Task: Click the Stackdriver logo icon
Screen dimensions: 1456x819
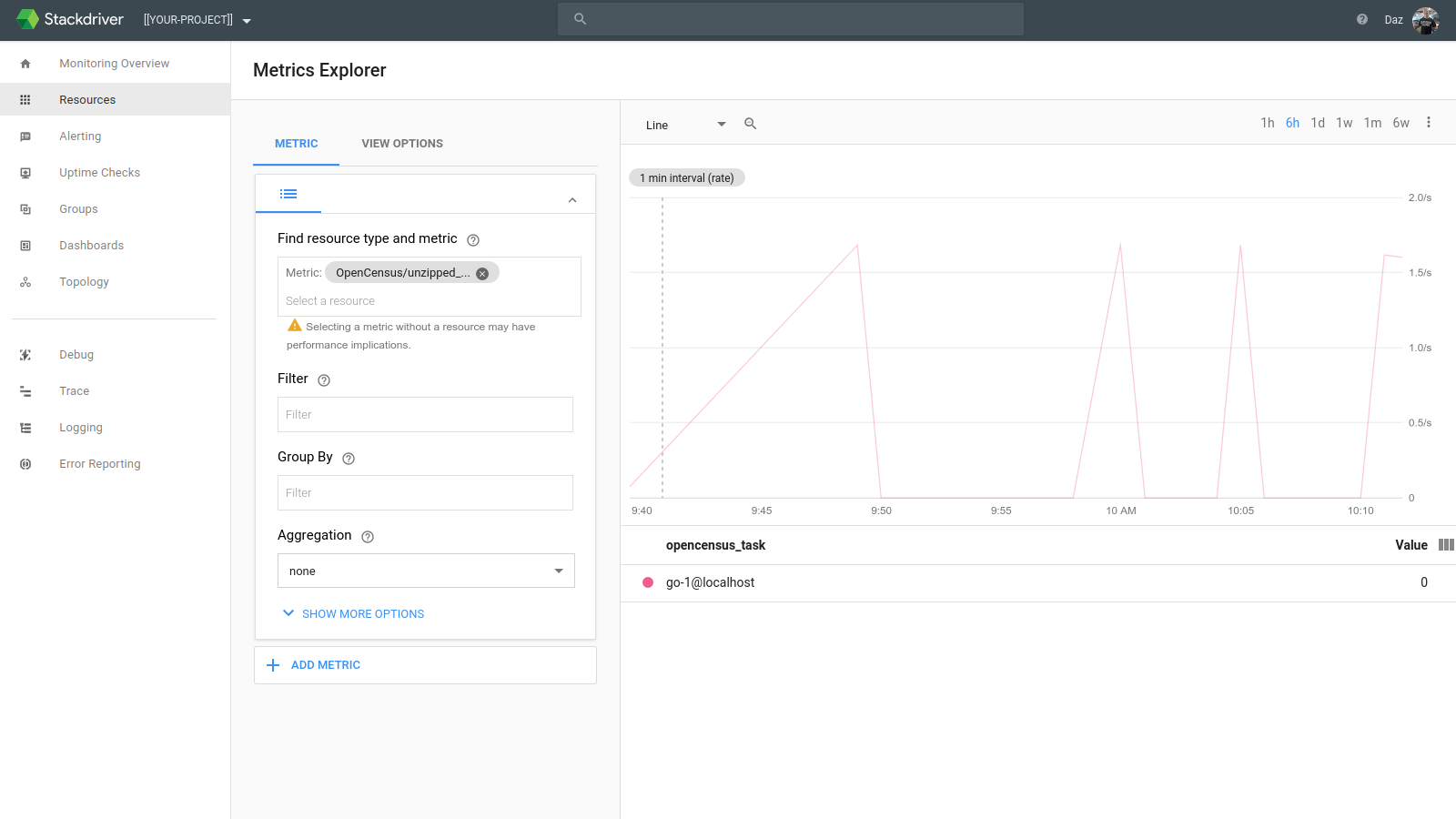Action: tap(27, 19)
